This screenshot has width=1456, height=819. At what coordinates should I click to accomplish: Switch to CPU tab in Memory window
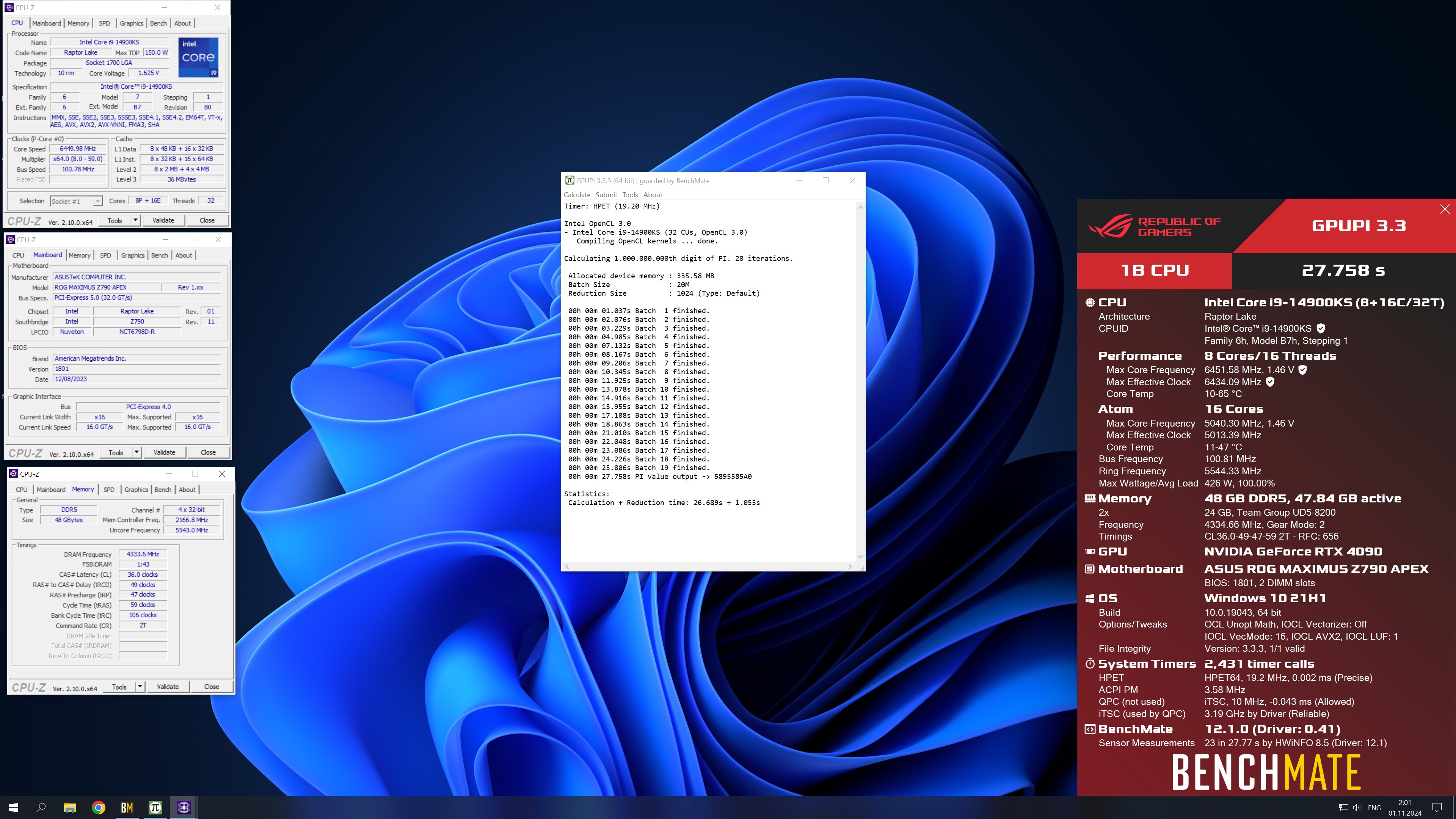22,490
